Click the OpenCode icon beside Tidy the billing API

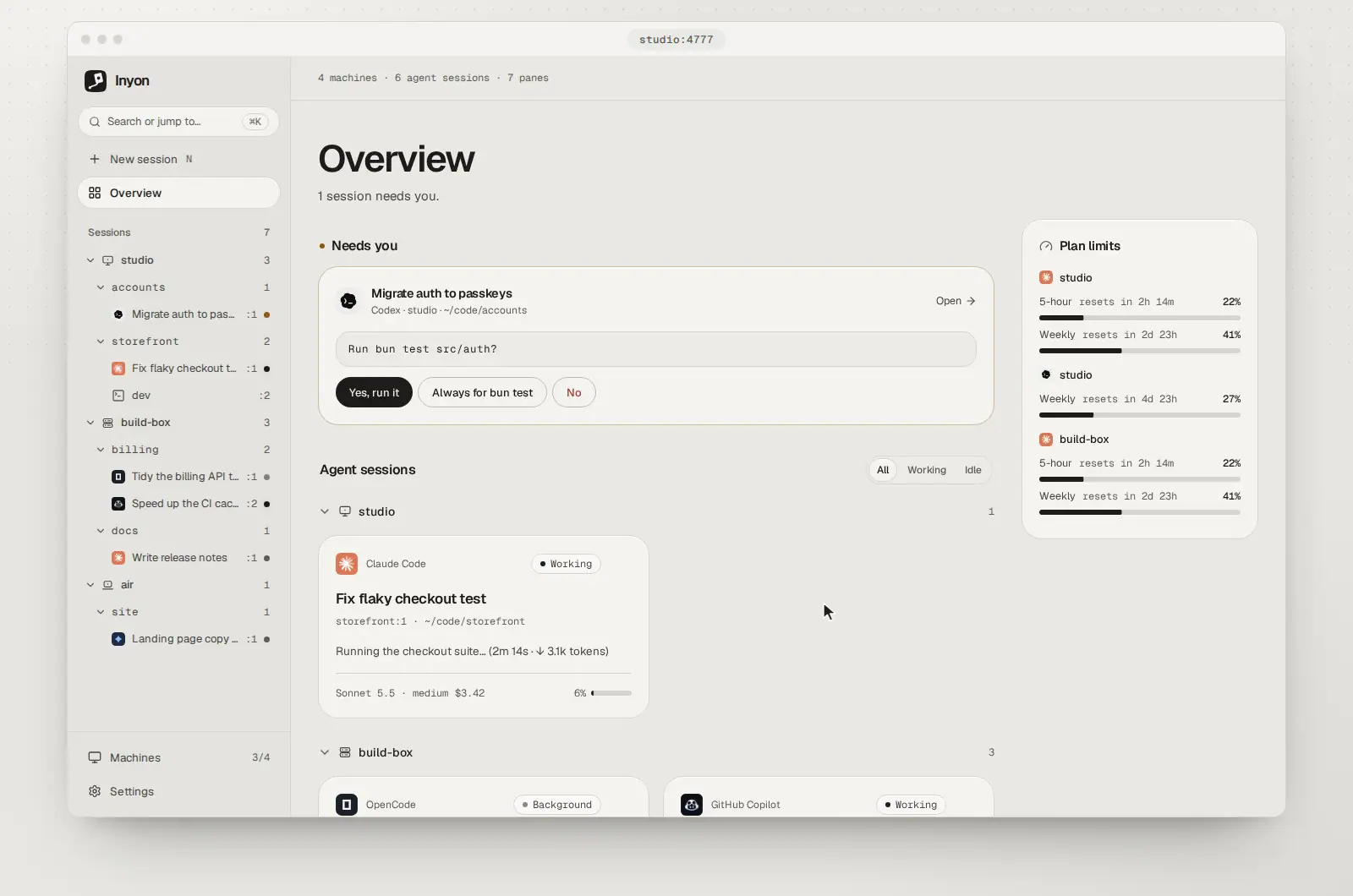[x=118, y=477]
